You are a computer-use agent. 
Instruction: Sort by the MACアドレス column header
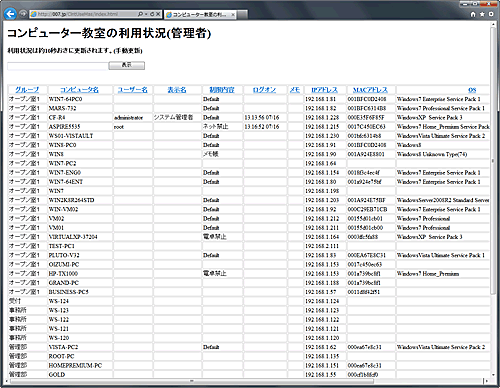tap(370, 90)
